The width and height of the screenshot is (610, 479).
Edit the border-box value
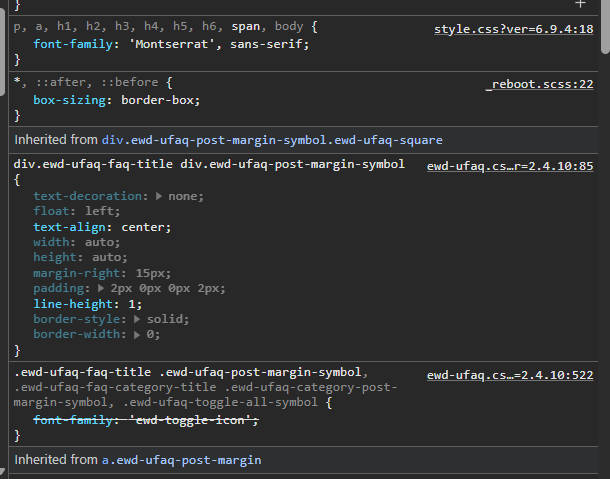point(158,100)
